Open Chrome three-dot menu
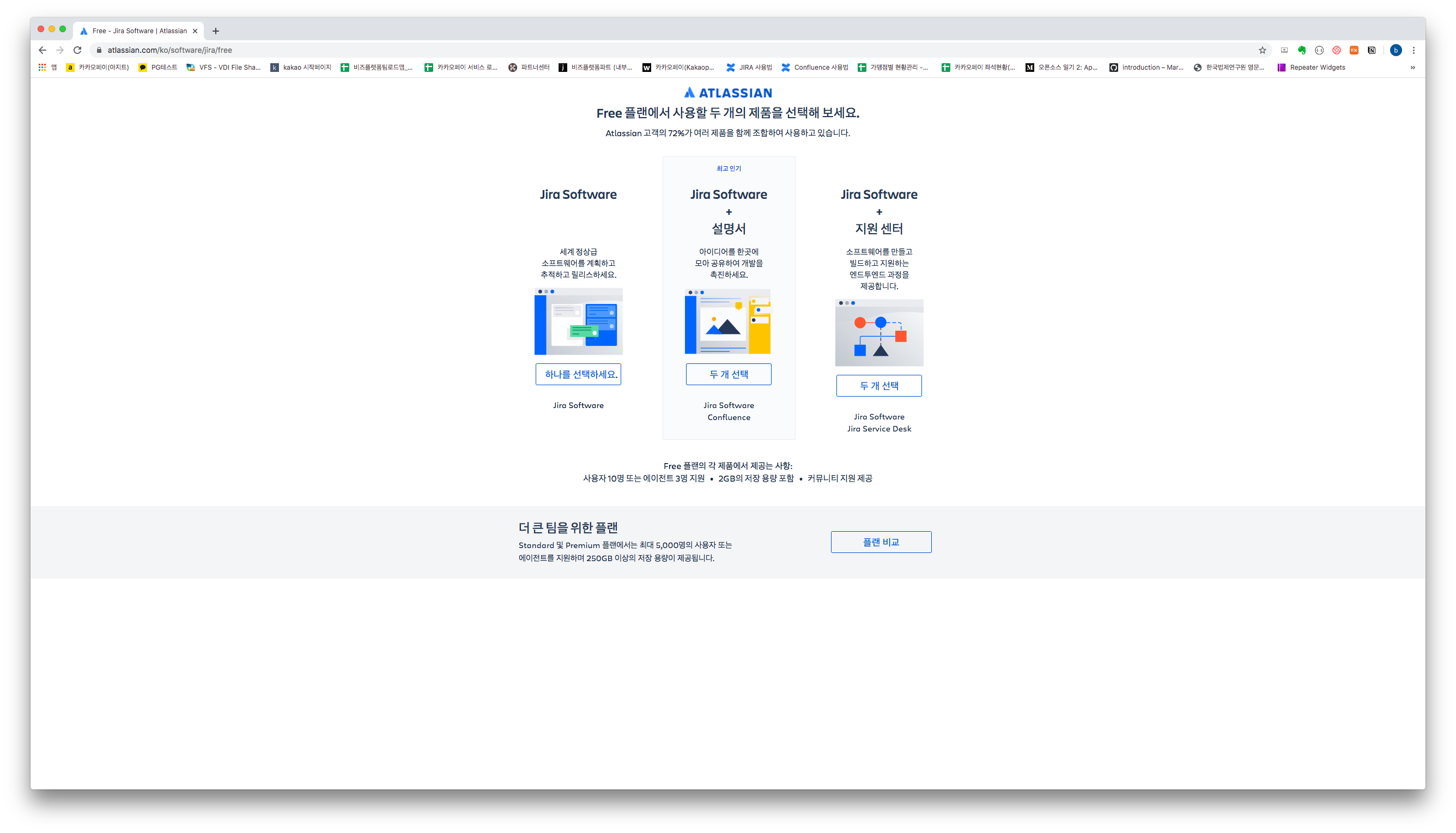 coord(1413,50)
